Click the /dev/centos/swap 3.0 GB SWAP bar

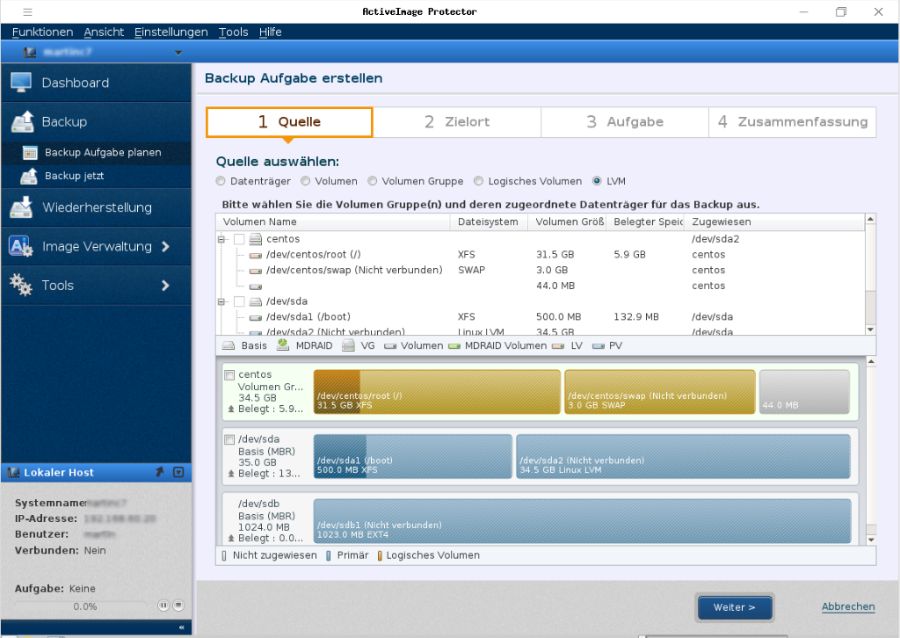660,392
